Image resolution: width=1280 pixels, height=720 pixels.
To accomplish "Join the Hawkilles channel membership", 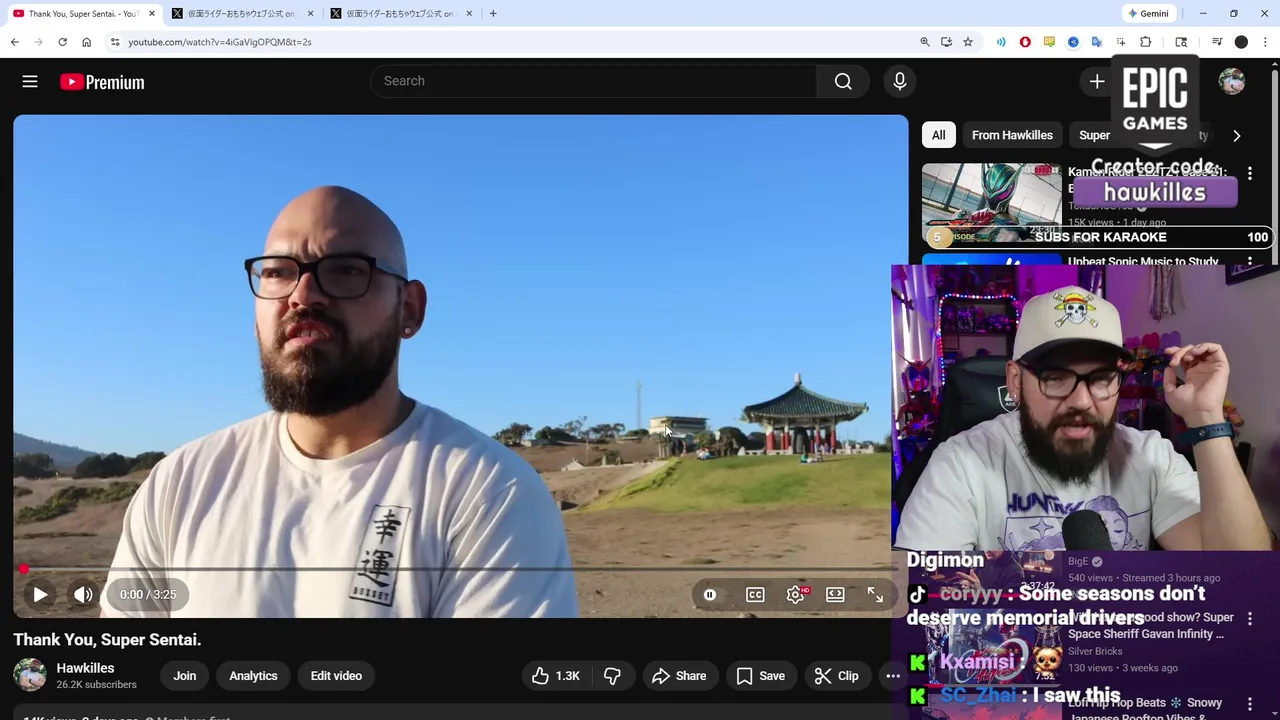I will click(185, 676).
